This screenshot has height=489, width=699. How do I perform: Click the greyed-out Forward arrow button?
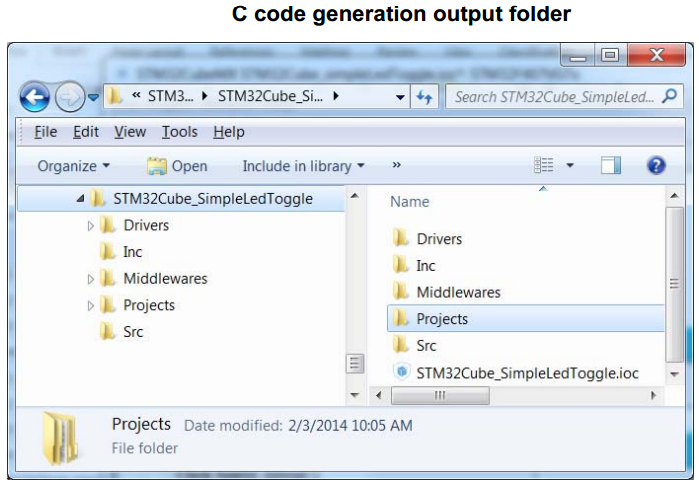click(70, 97)
